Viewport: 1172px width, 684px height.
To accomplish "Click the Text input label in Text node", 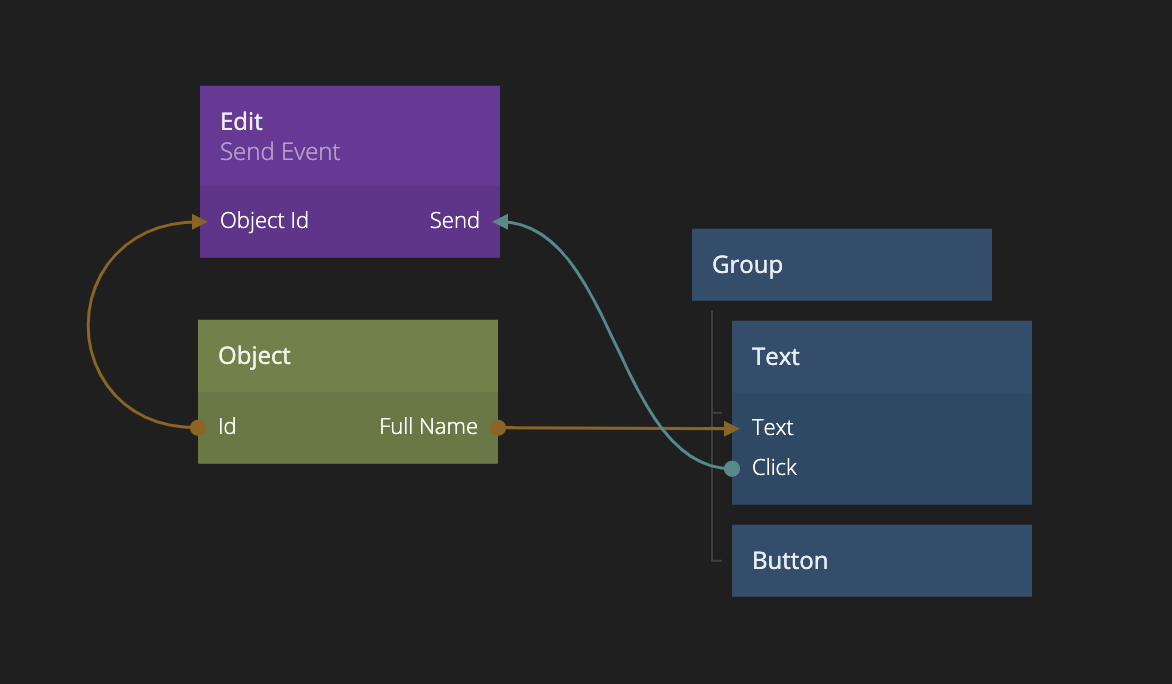I will point(772,428).
